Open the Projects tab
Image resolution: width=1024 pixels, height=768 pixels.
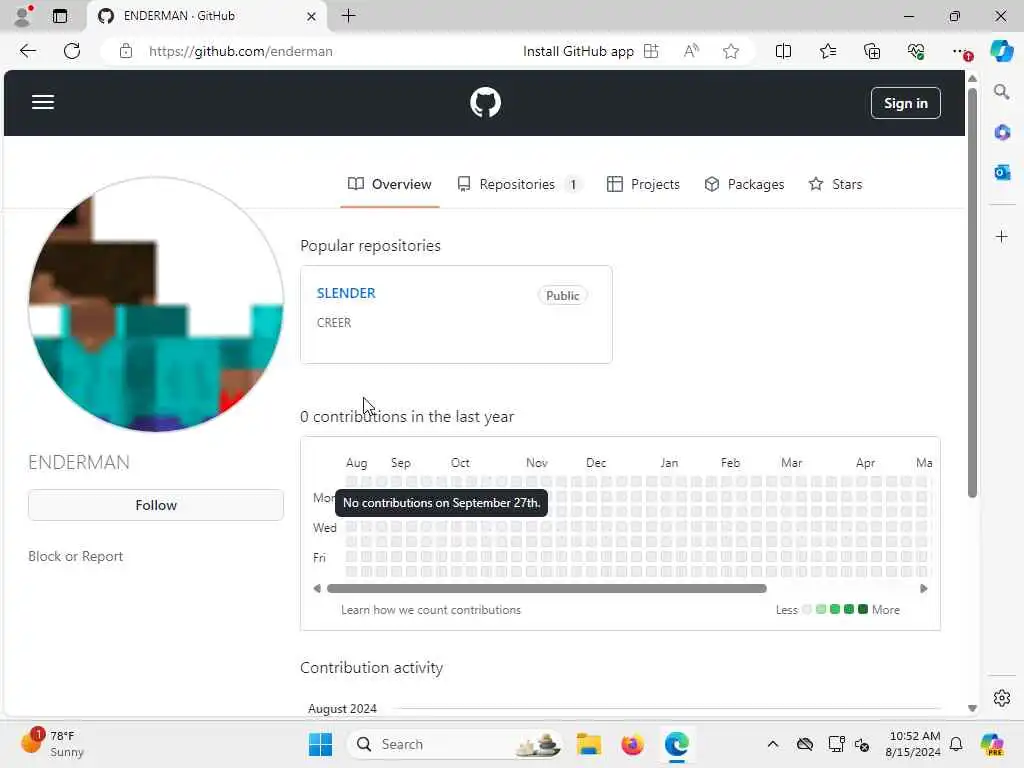click(643, 184)
